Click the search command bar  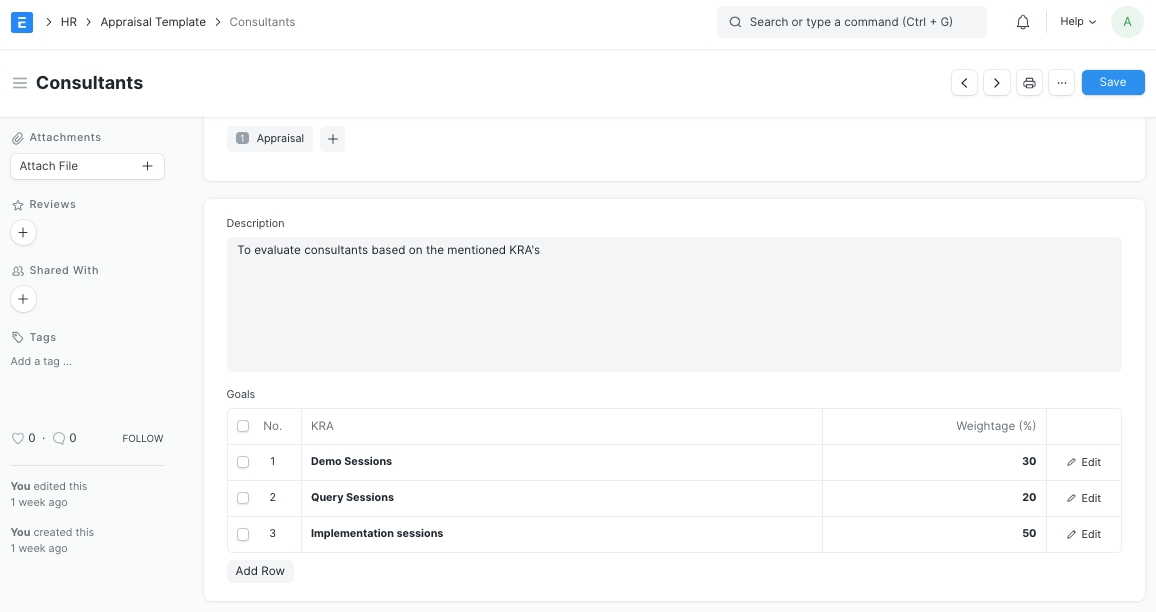(x=851, y=22)
